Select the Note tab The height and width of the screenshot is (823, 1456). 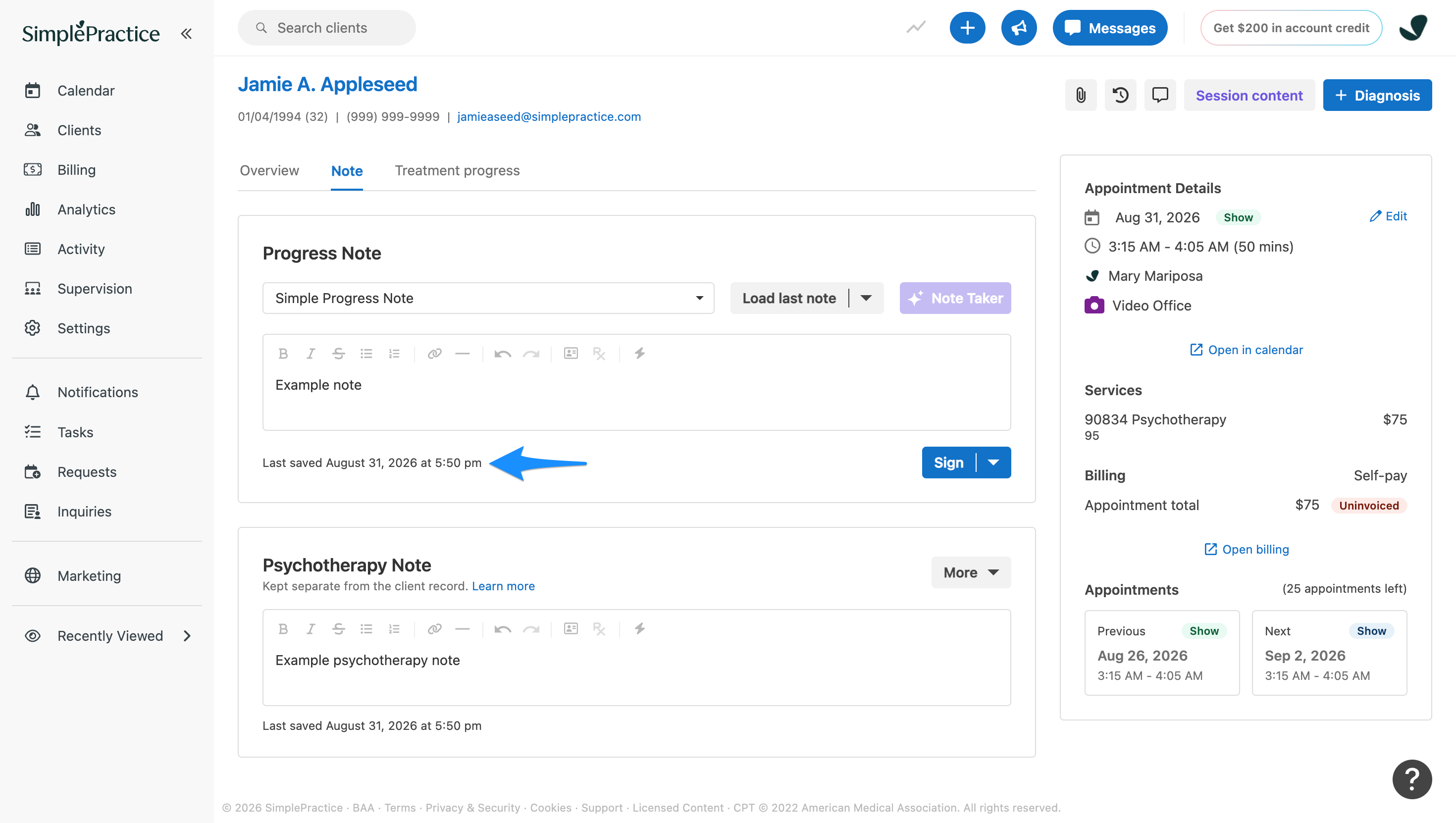pos(347,171)
